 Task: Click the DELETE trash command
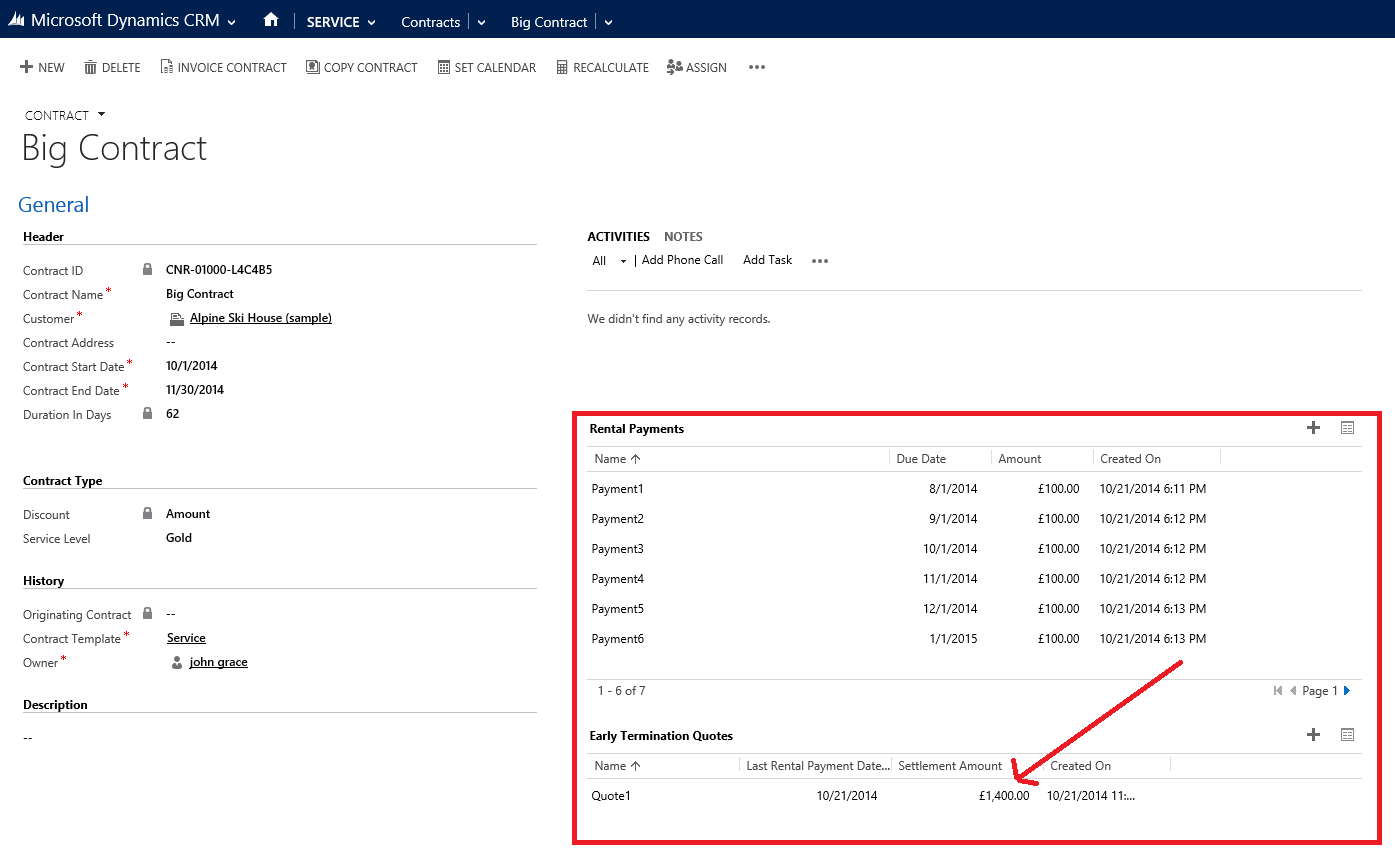coord(112,67)
